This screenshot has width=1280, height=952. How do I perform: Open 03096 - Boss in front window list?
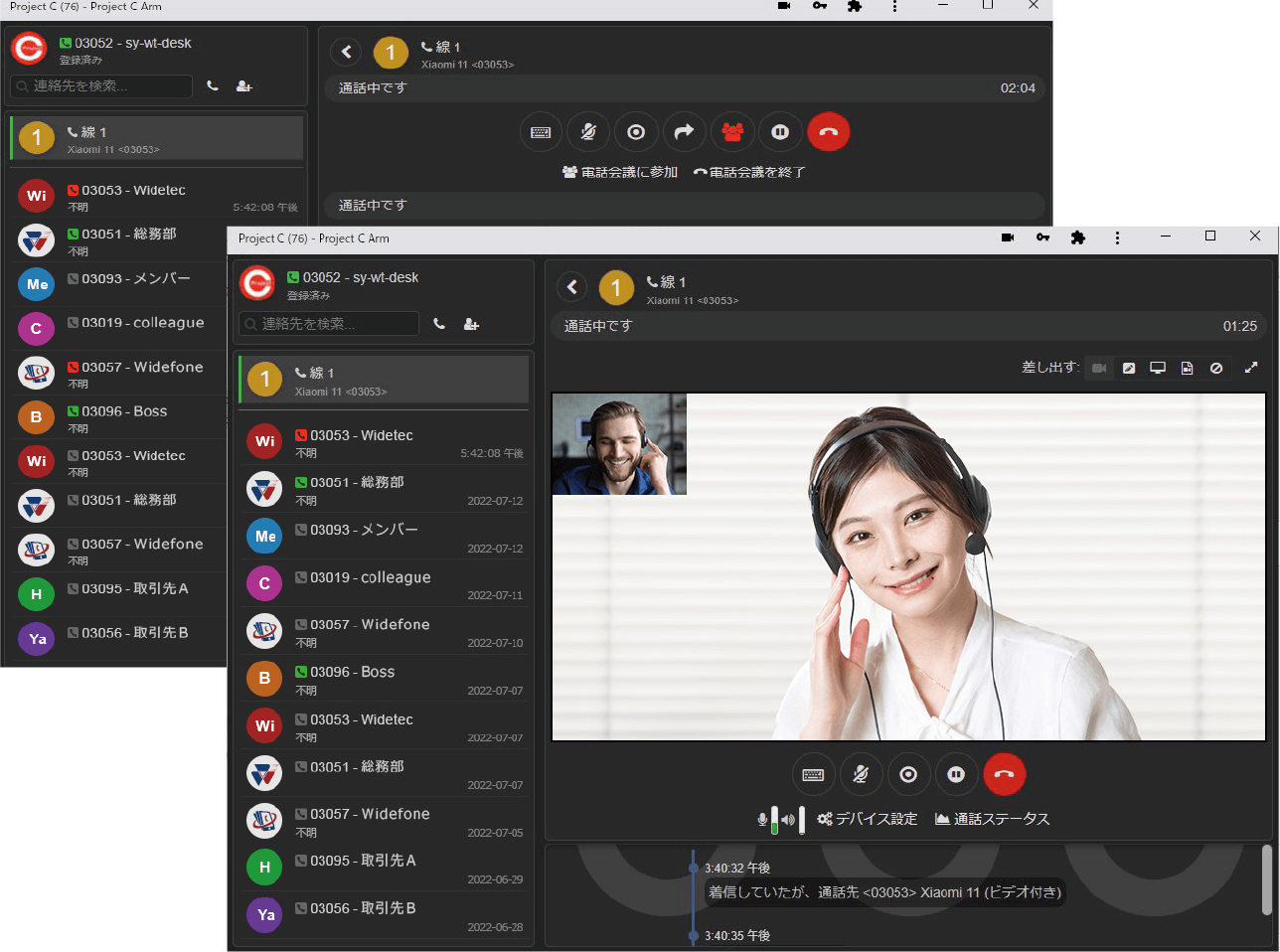(x=384, y=680)
